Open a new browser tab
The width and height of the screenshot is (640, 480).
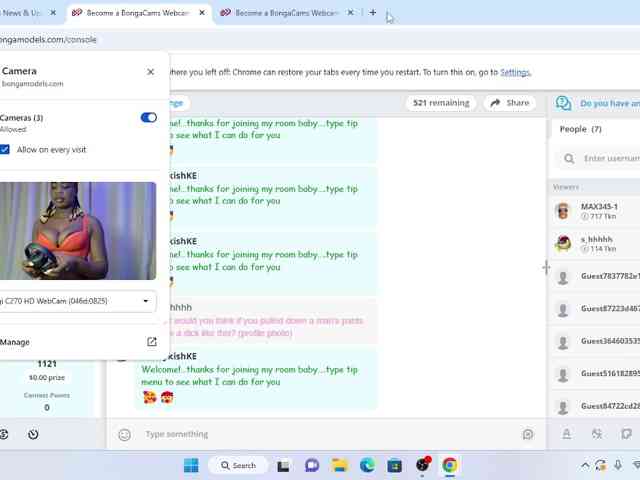(x=372, y=13)
